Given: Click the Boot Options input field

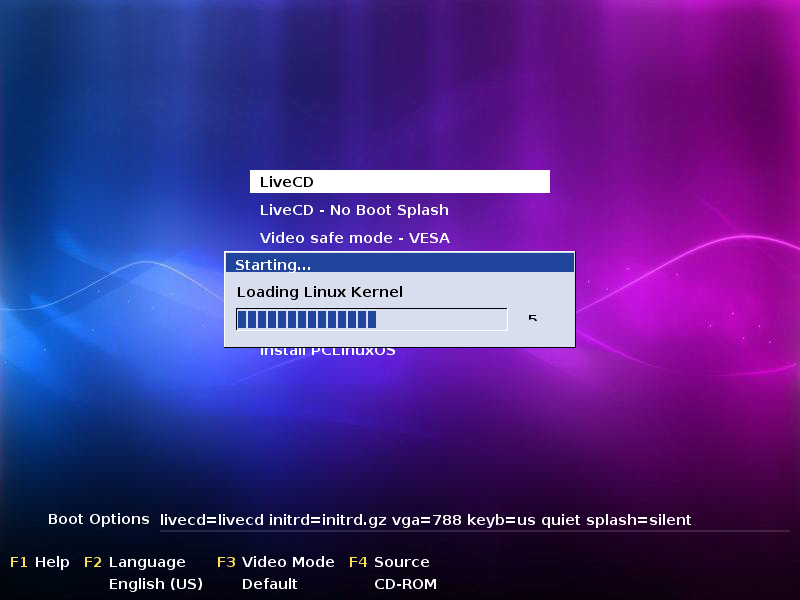Looking at the screenshot, I should 474,520.
